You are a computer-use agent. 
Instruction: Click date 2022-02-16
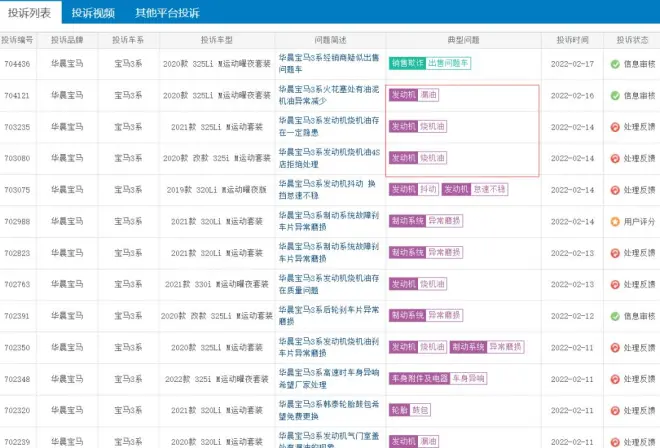(572, 96)
